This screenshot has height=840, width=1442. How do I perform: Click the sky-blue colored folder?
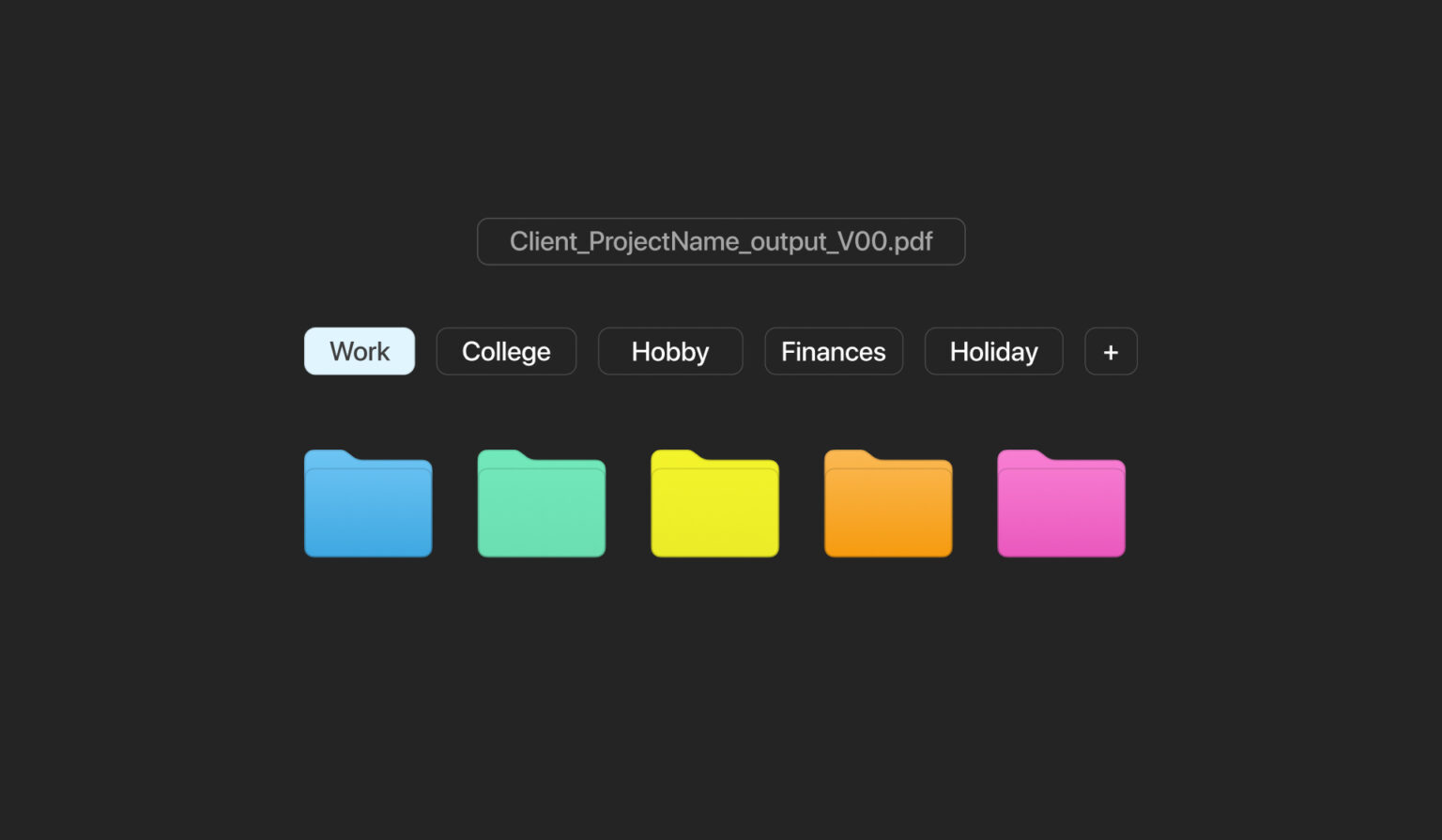(368, 505)
